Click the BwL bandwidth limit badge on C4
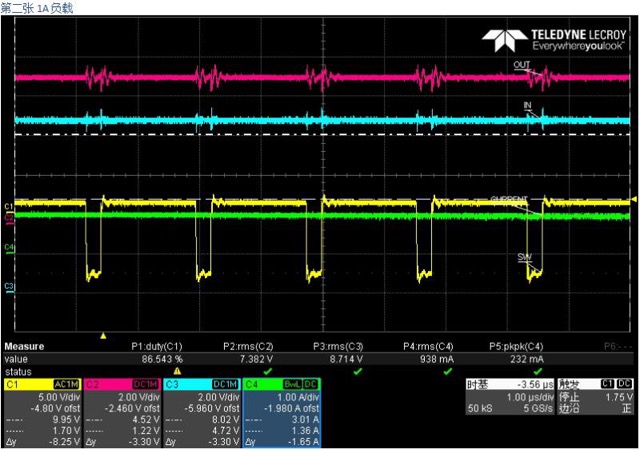Viewport: 640px width, 450px height. coord(293,384)
